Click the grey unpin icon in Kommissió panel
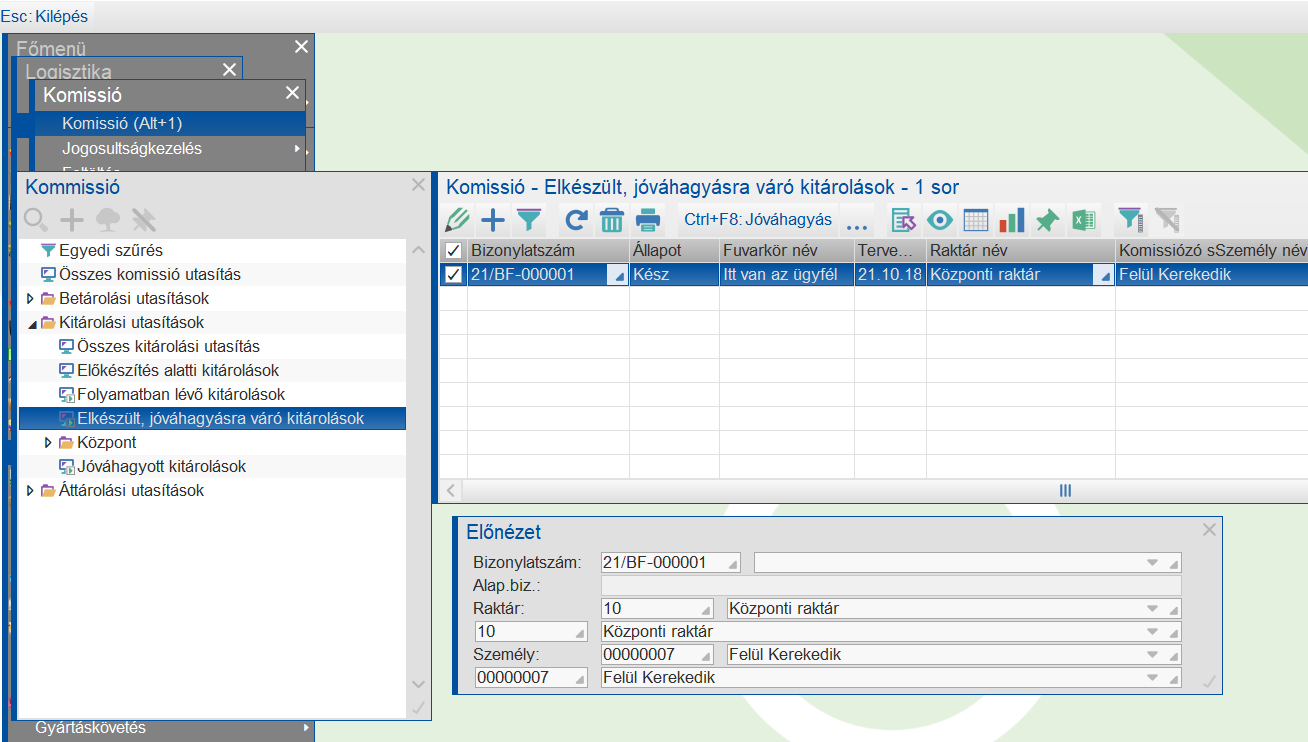Image resolution: width=1308 pixels, height=742 pixels. click(144, 220)
